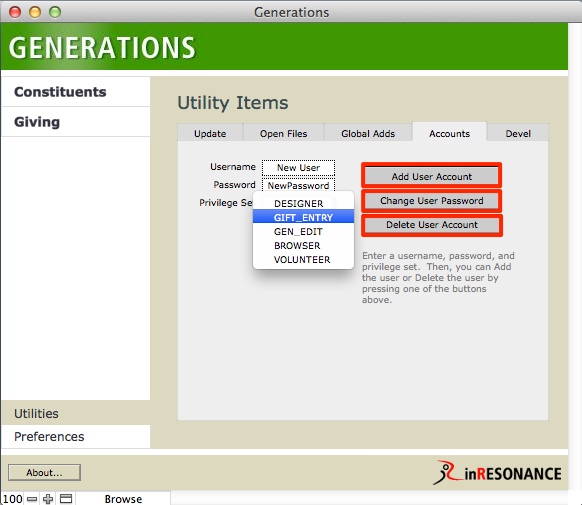The height and width of the screenshot is (505, 582).
Task: Click the zoom out minus icon
Action: pyautogui.click(x=32, y=499)
